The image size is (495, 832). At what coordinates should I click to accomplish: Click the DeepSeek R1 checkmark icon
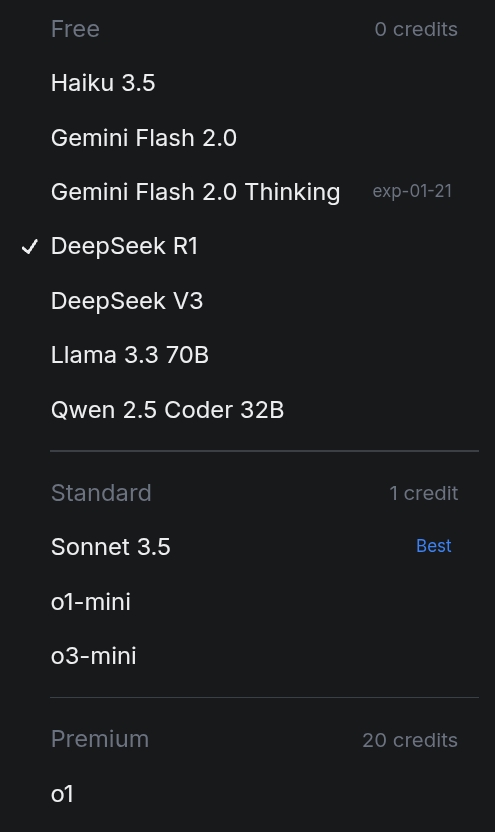click(30, 247)
